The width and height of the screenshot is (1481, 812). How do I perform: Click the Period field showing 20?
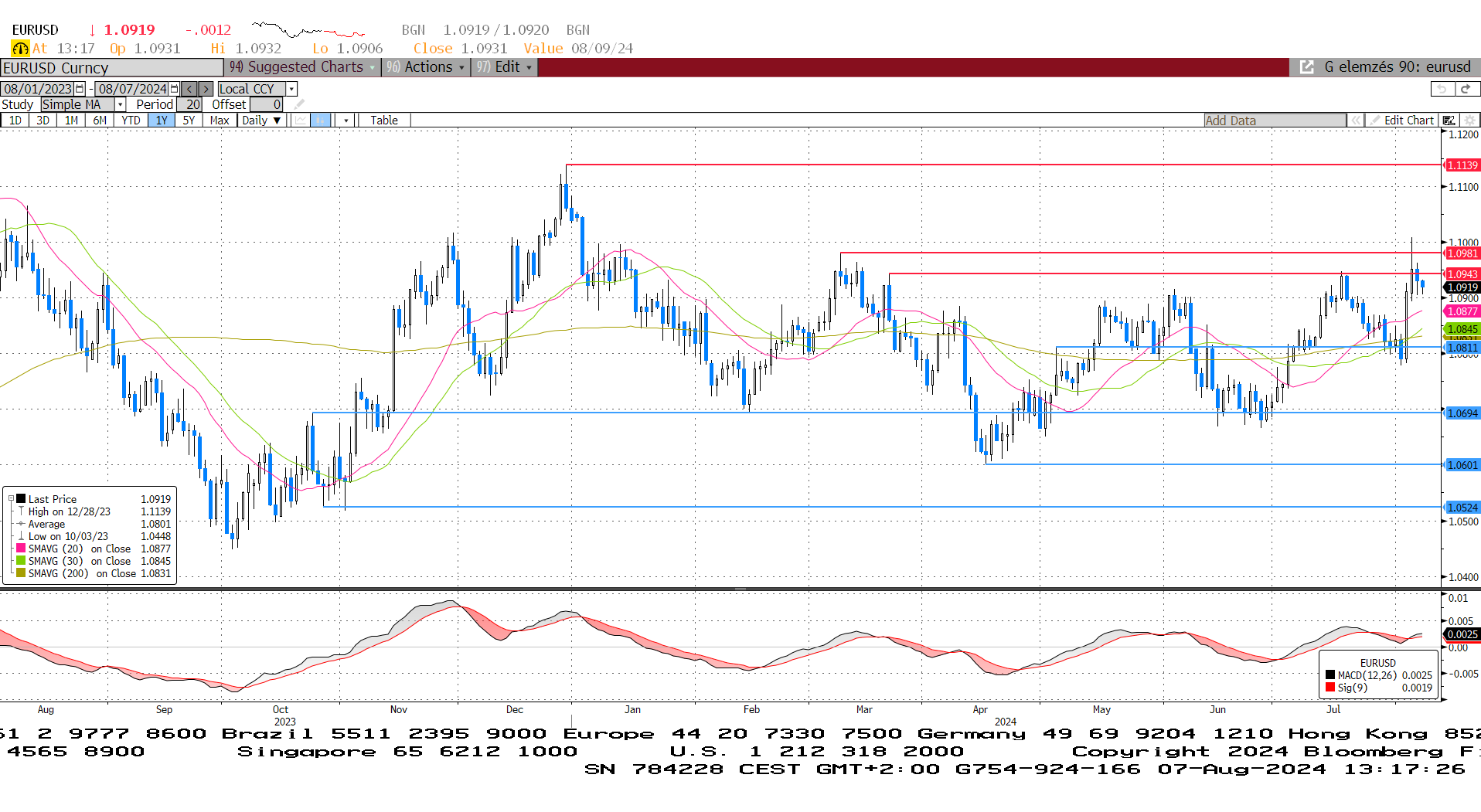tap(189, 104)
